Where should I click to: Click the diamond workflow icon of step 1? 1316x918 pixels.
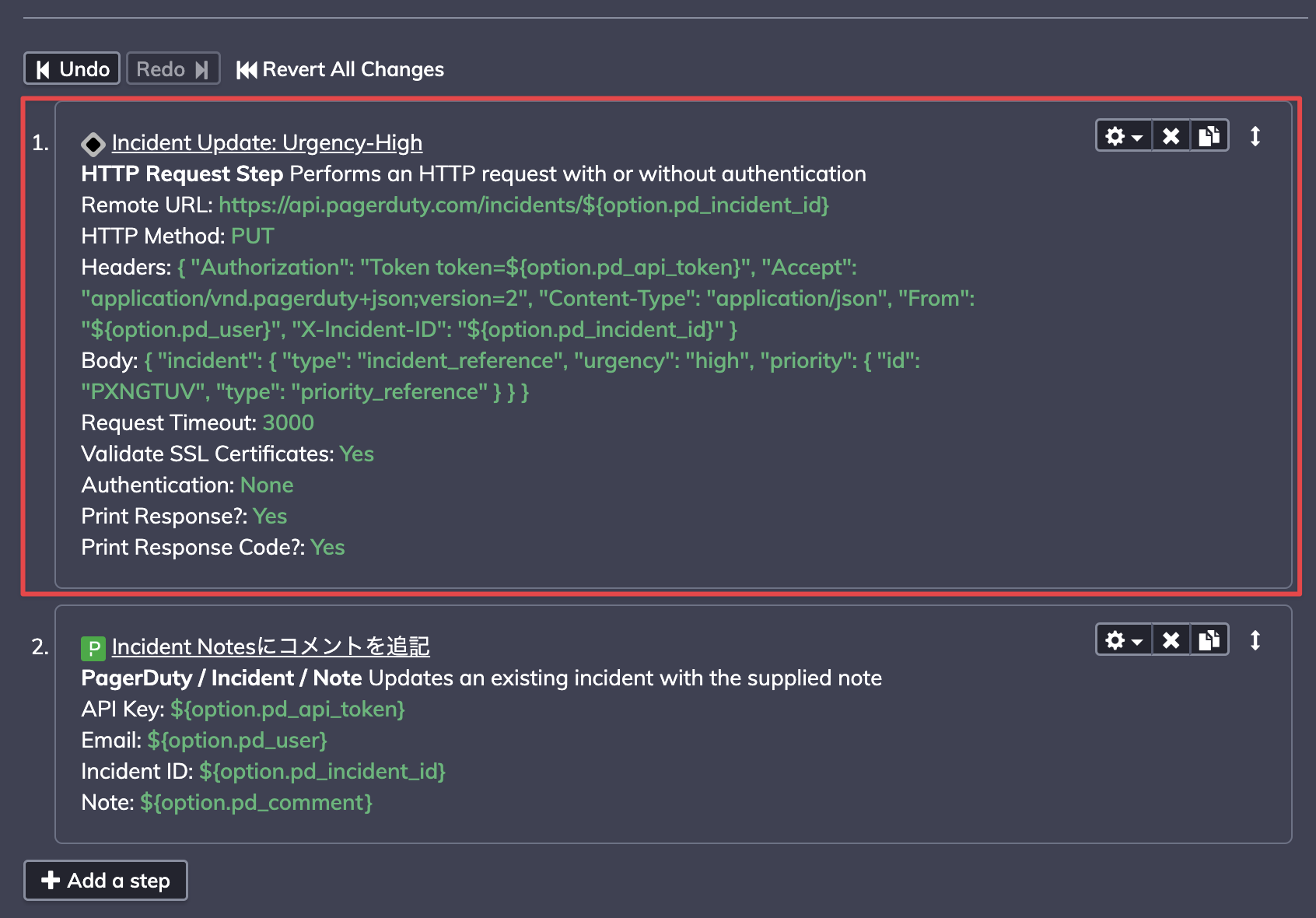point(93,144)
